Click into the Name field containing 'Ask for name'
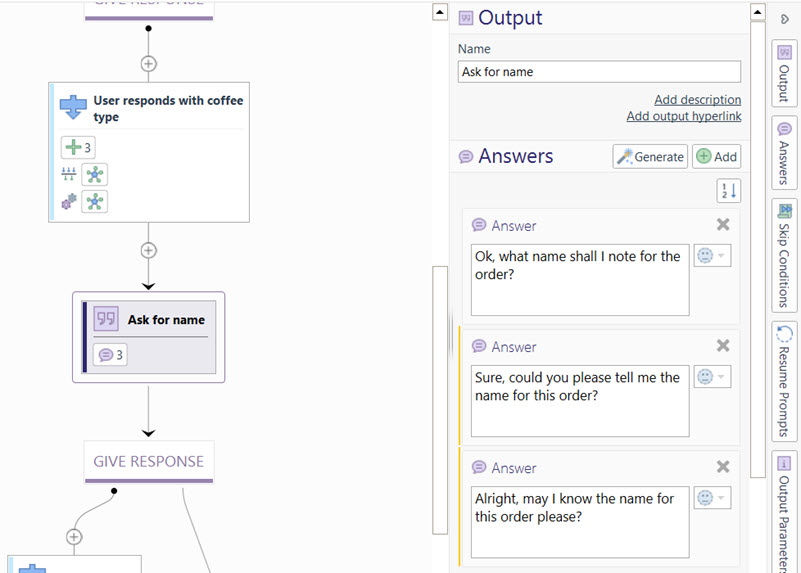The image size is (801, 573). [x=599, y=72]
